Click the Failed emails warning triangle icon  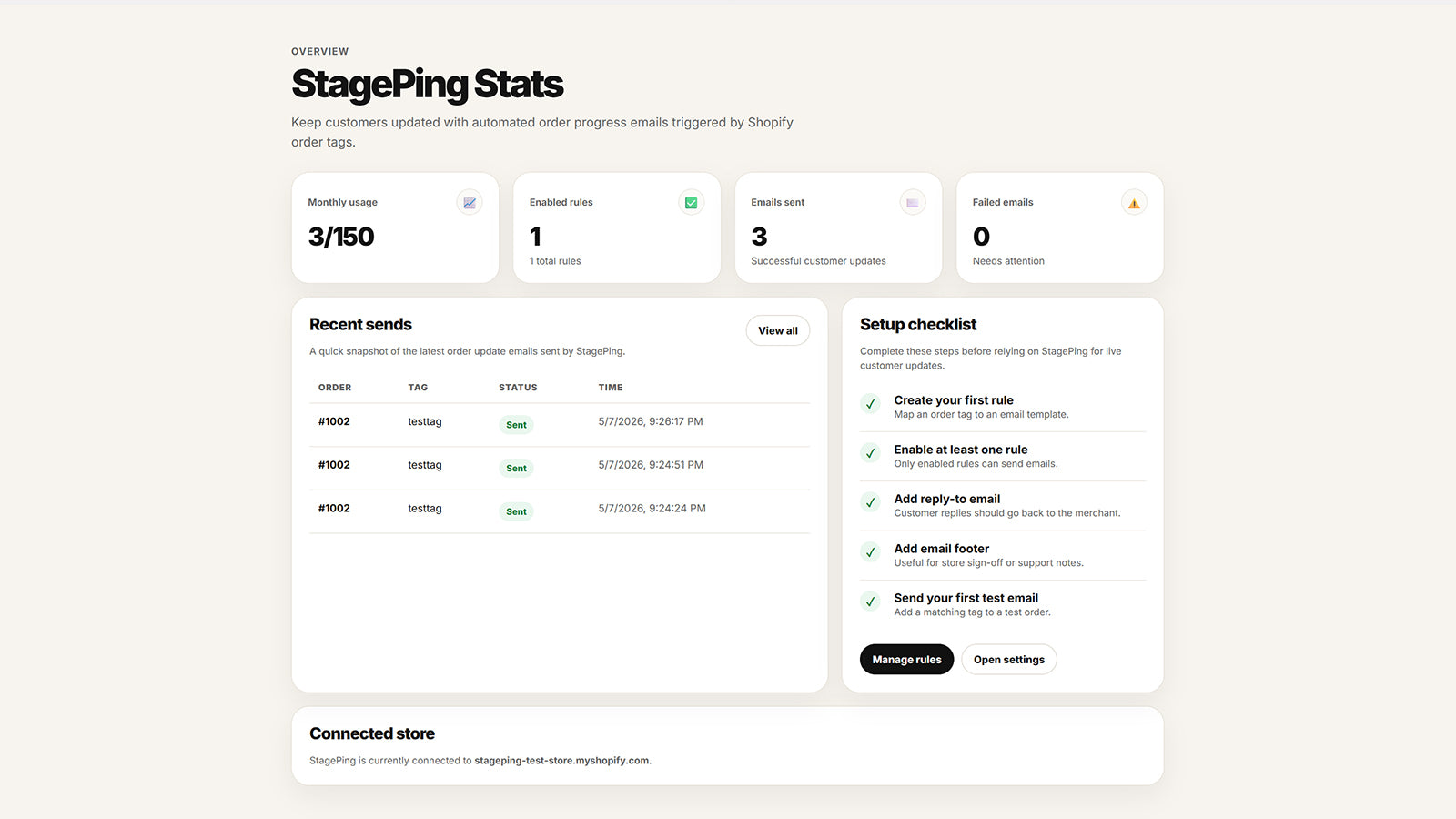pos(1134,203)
